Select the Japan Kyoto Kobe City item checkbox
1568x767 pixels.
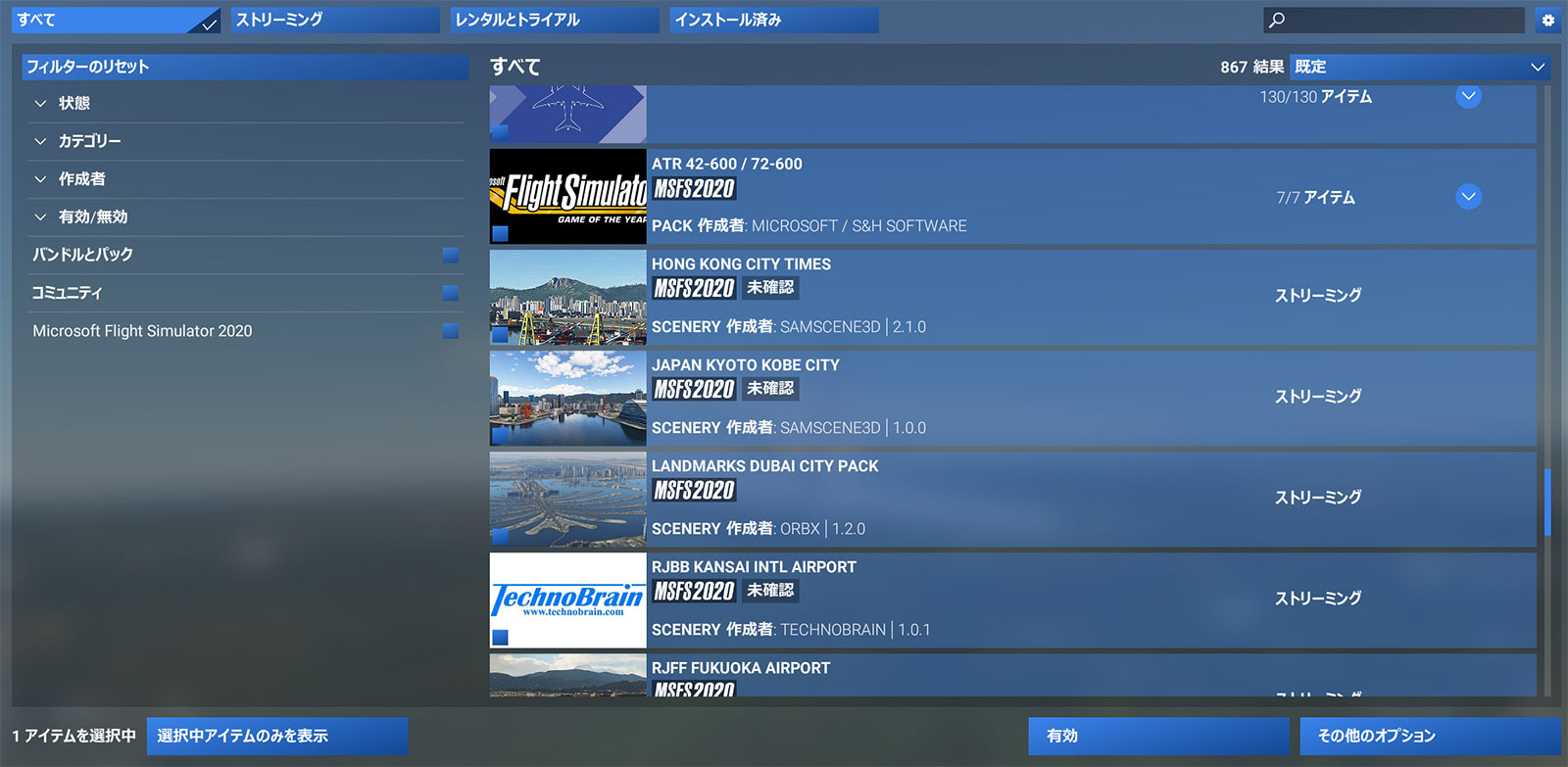[x=500, y=435]
